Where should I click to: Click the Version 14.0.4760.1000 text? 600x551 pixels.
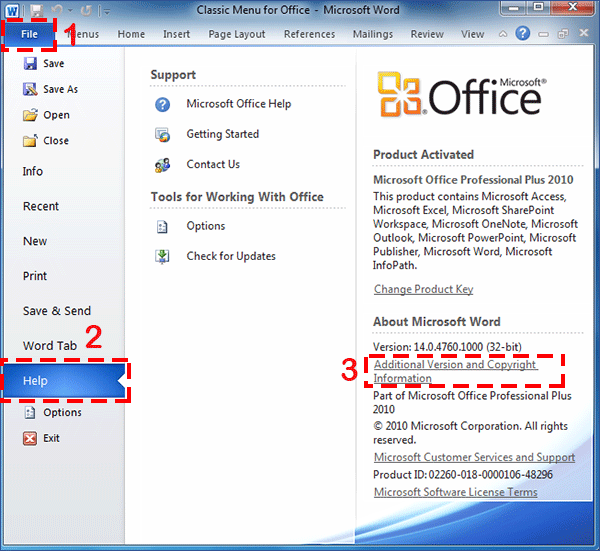coord(447,347)
